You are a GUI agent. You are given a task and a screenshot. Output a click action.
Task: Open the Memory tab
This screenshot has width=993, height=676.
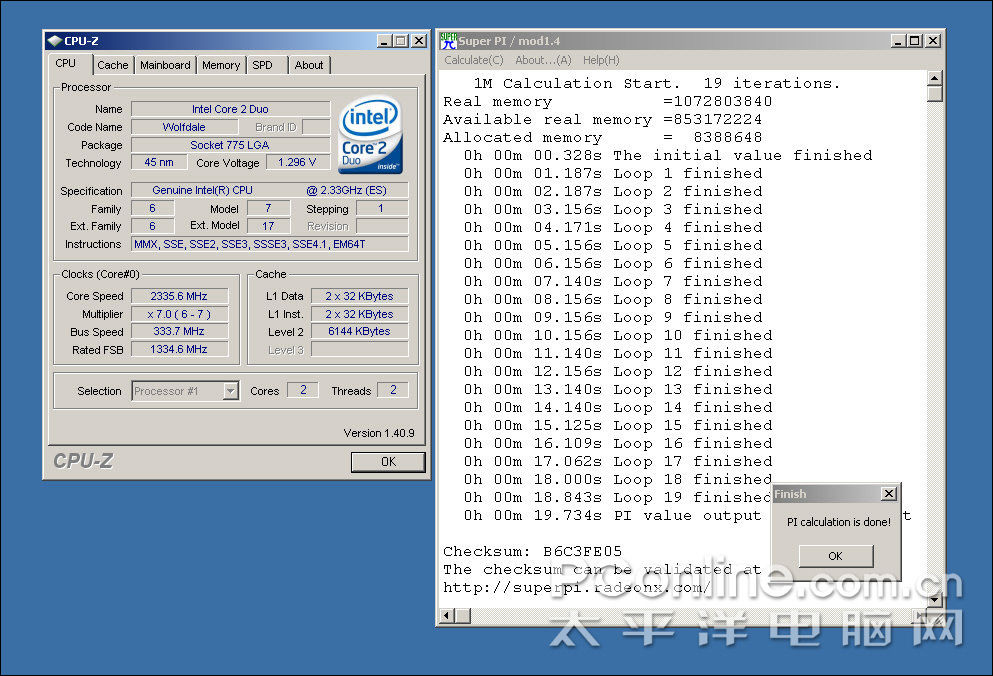pyautogui.click(x=221, y=65)
